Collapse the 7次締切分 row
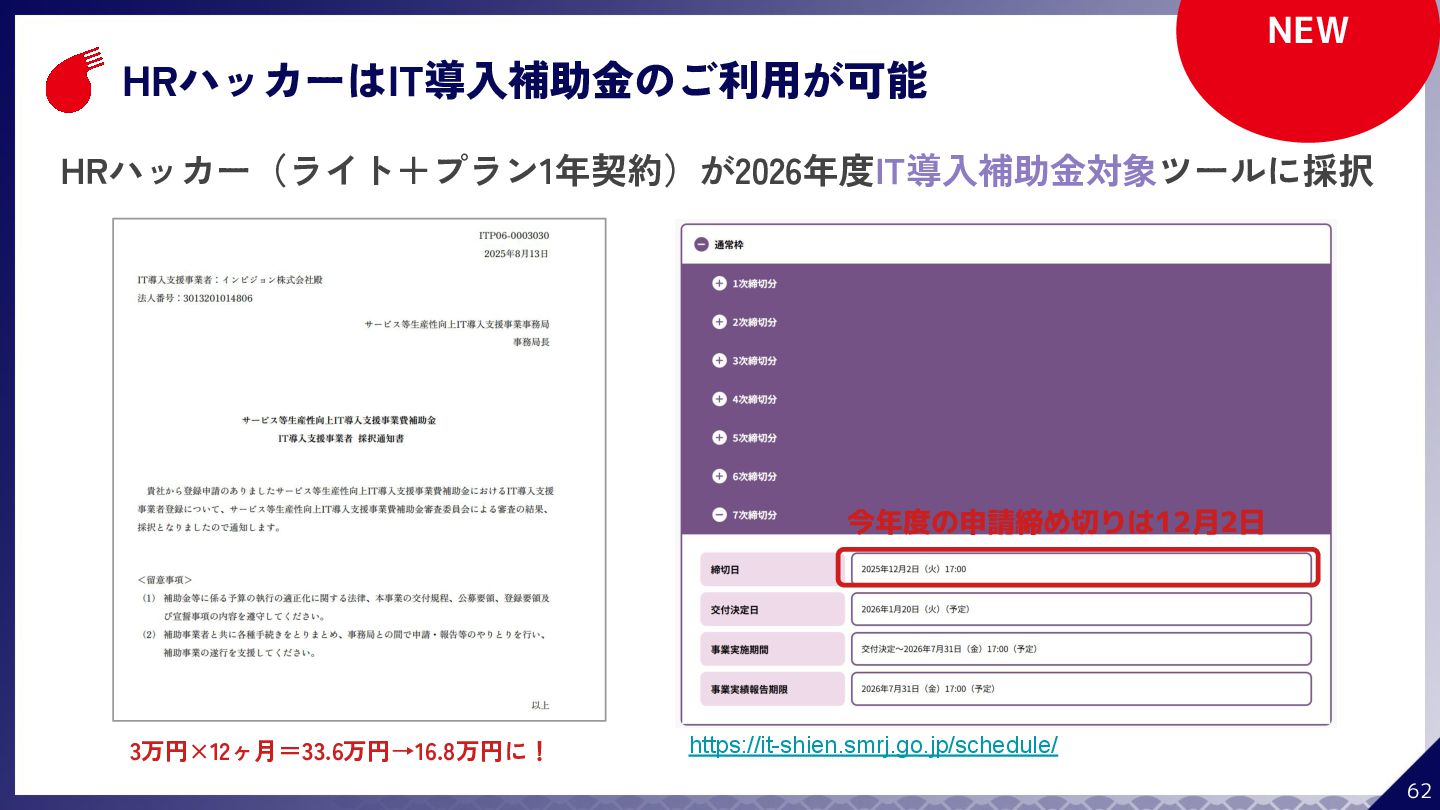 tap(719, 515)
